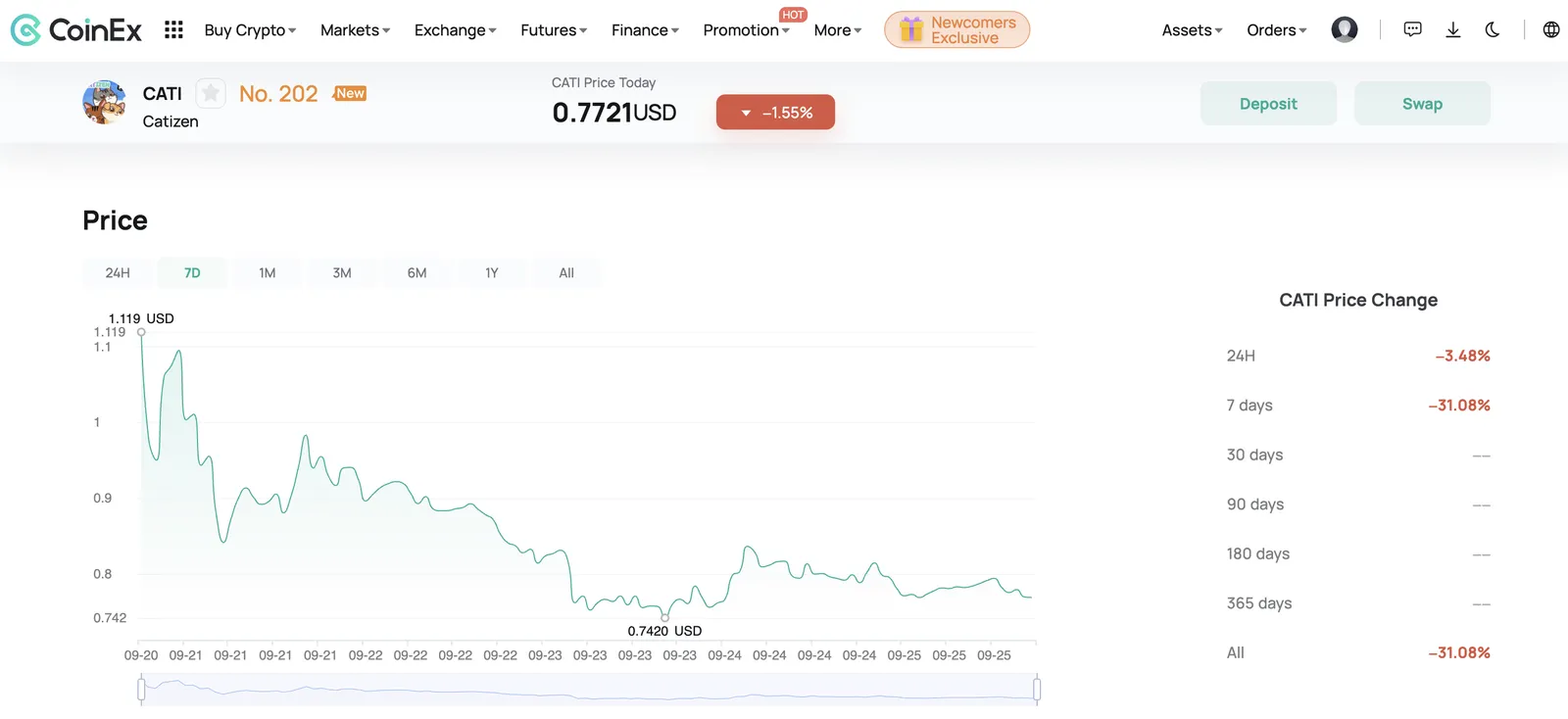This screenshot has width=1568, height=719.
Task: Select the 7D chart range tab
Action: [x=192, y=272]
